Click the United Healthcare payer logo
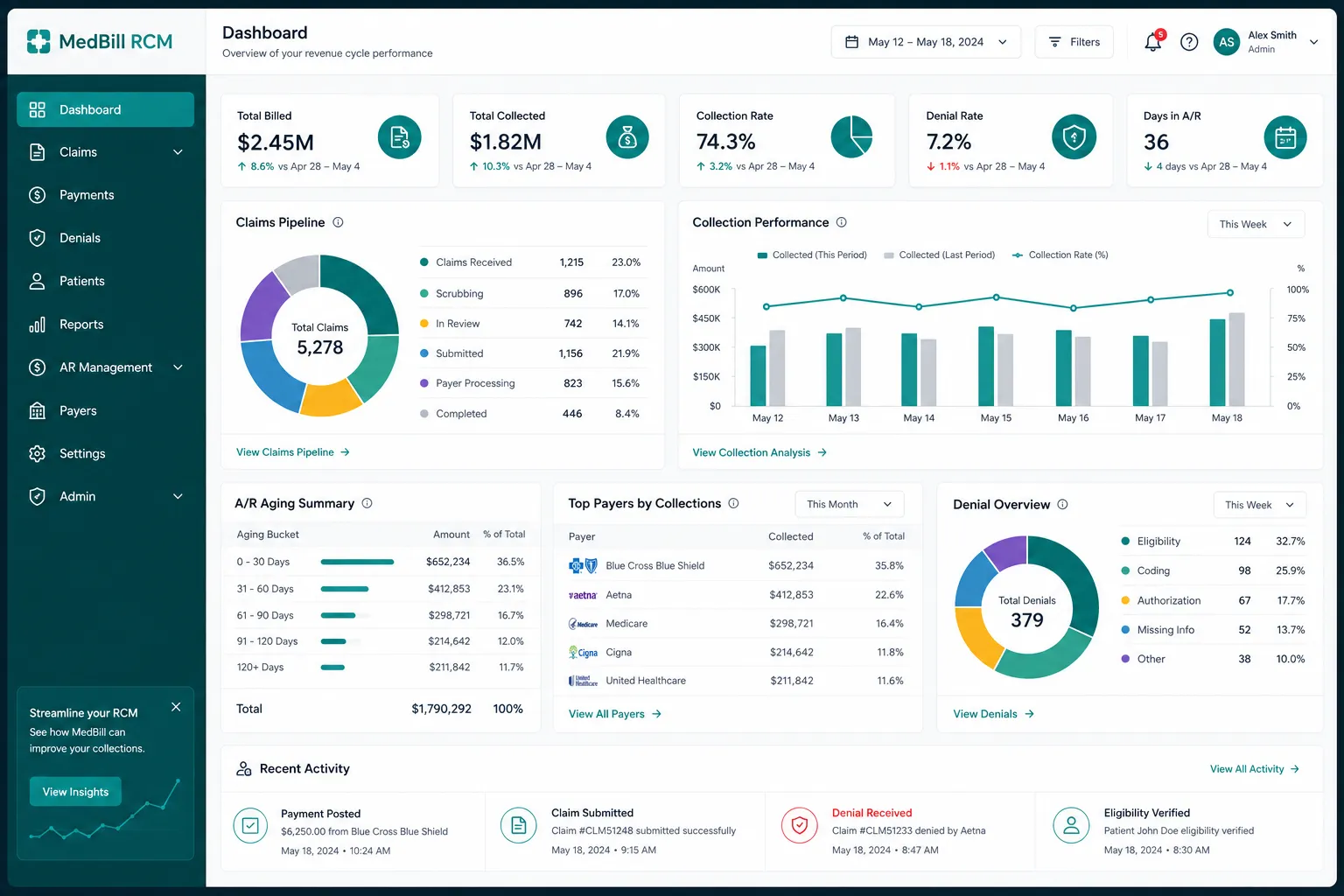The height and width of the screenshot is (896, 1344). pyautogui.click(x=583, y=681)
